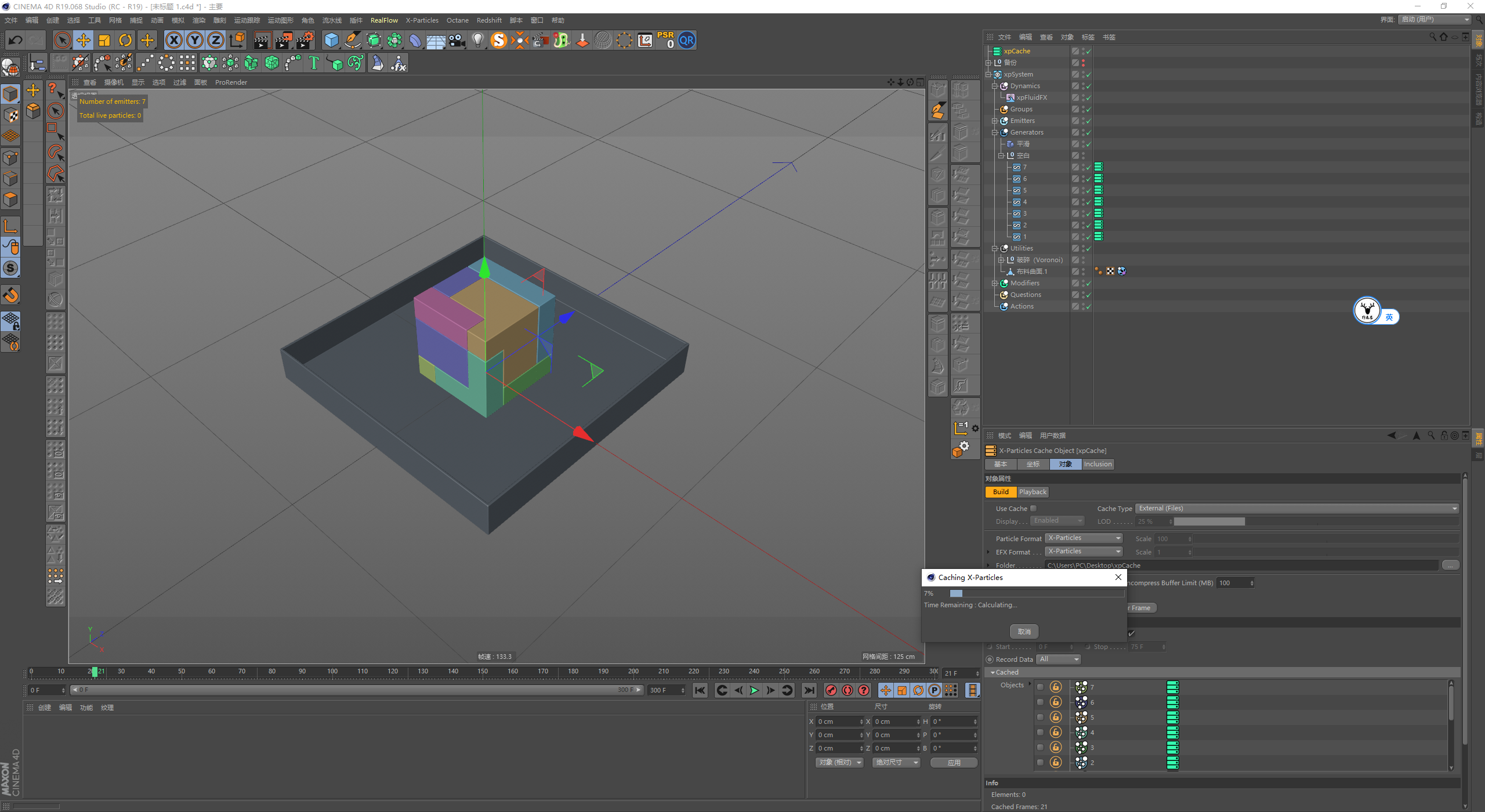Expand the Modifiers tree node
Image resolution: width=1485 pixels, height=812 pixels.
pyautogui.click(x=994, y=283)
